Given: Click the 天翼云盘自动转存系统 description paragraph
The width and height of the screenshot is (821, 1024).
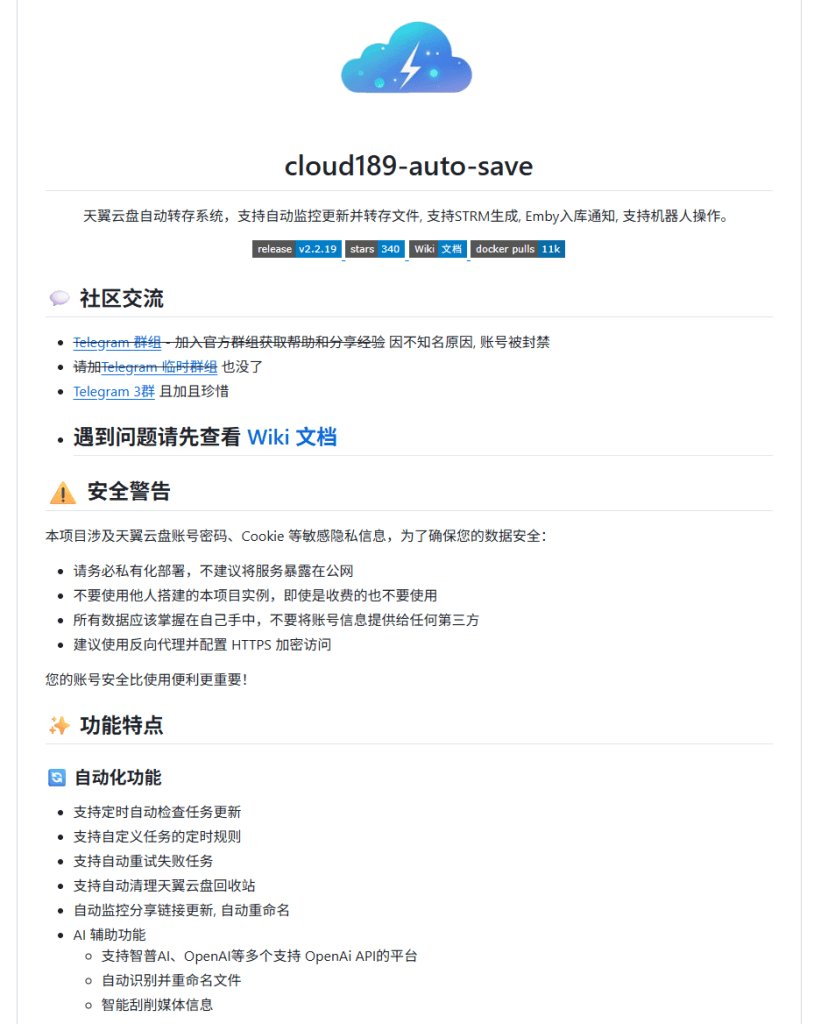Looking at the screenshot, I should point(408,216).
